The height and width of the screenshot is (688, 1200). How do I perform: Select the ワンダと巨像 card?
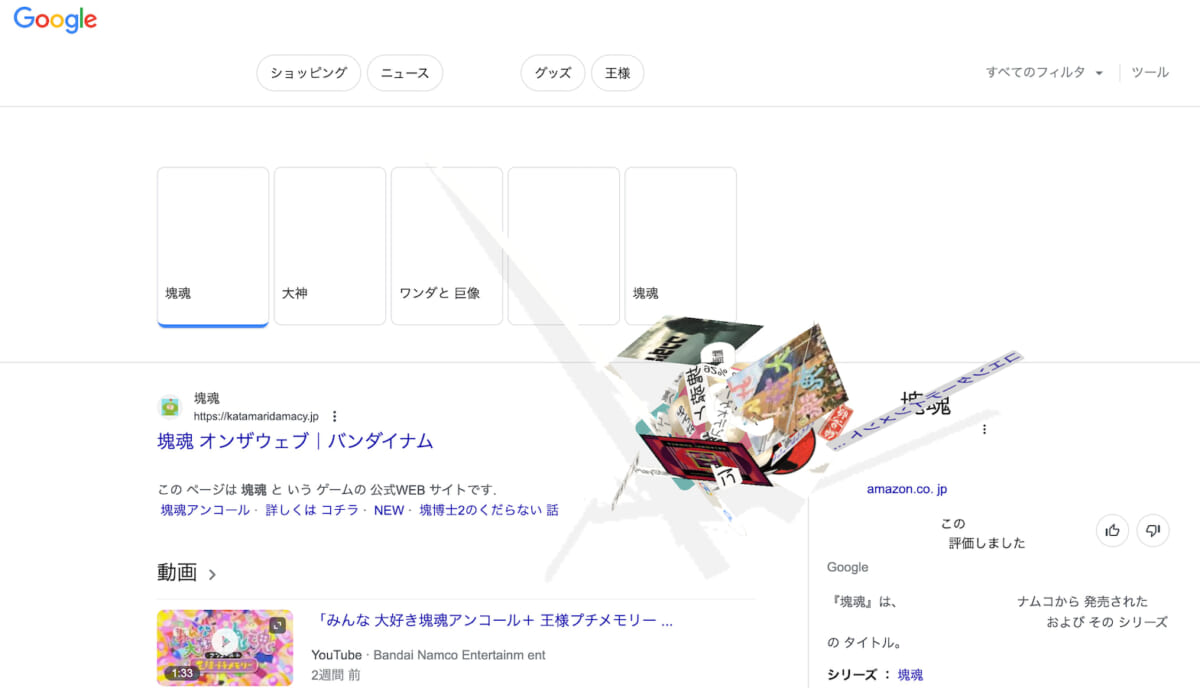(447, 246)
